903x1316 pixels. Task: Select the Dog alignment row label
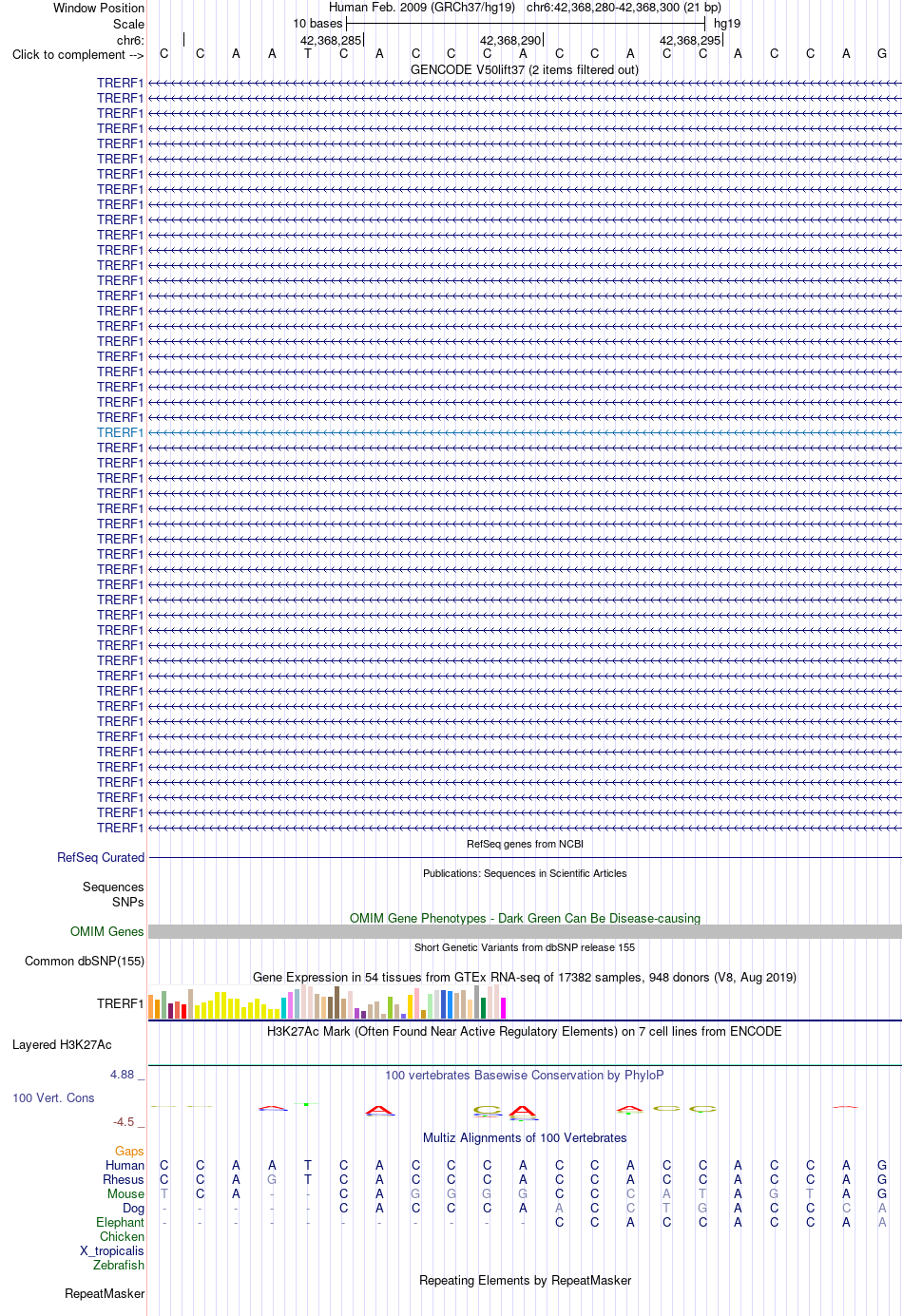coord(133,1208)
